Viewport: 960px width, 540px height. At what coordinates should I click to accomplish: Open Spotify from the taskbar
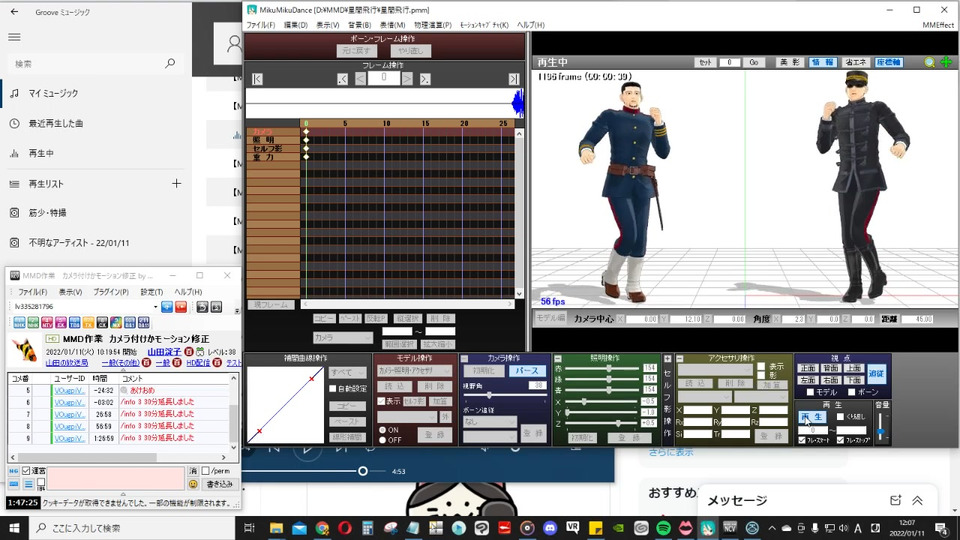663,528
